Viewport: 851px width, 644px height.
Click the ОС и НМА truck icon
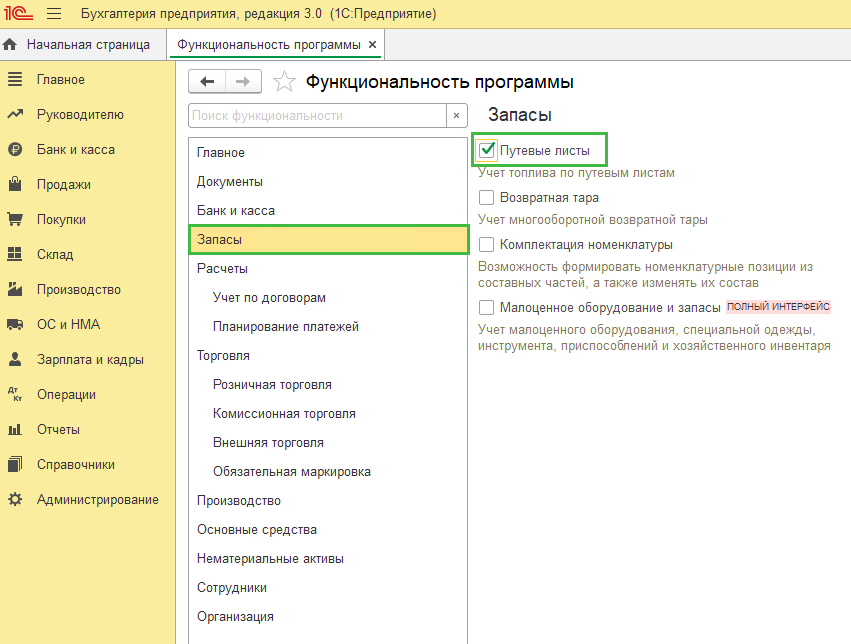point(15,324)
